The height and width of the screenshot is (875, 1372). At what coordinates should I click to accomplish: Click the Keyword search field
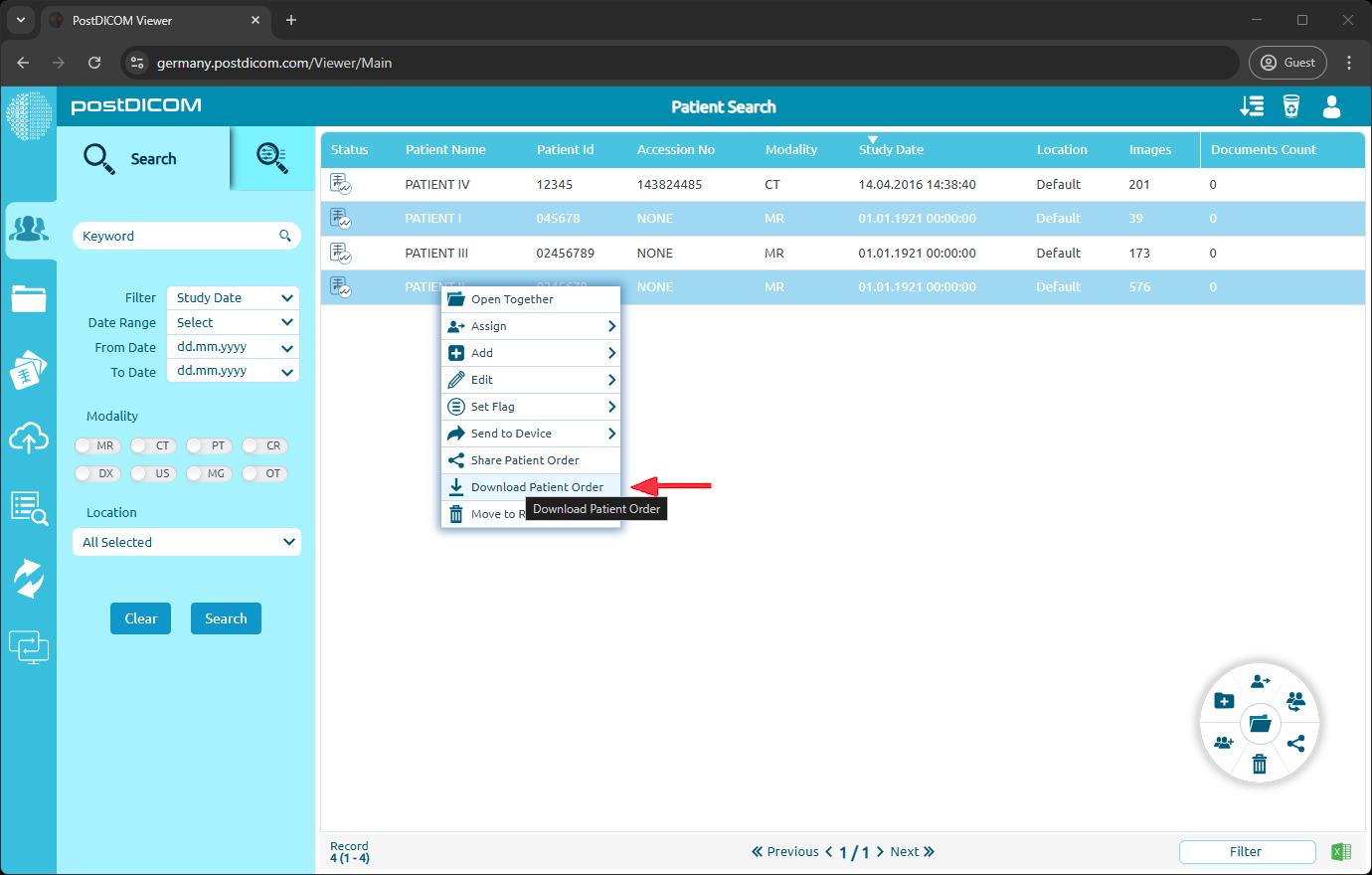point(177,236)
